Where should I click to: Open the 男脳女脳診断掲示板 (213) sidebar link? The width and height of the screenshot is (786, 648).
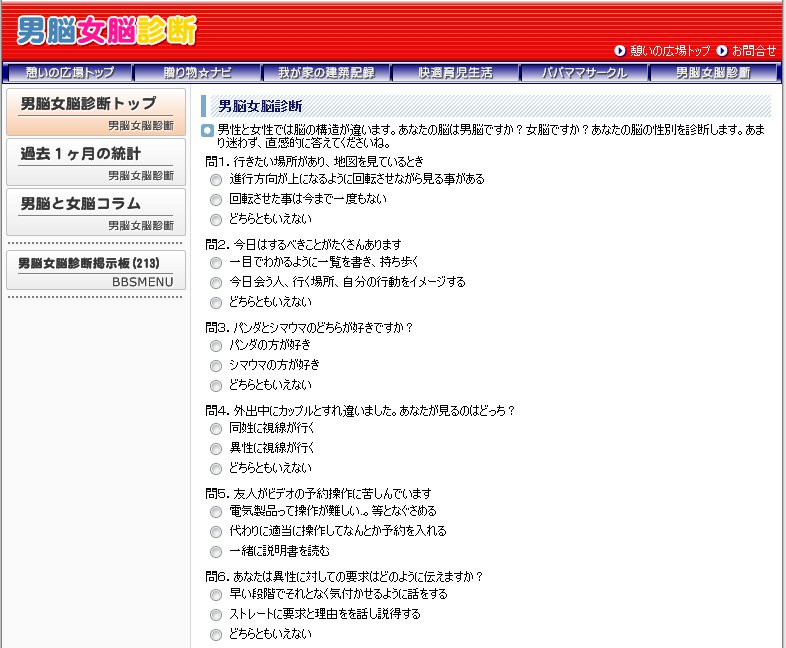(96, 270)
